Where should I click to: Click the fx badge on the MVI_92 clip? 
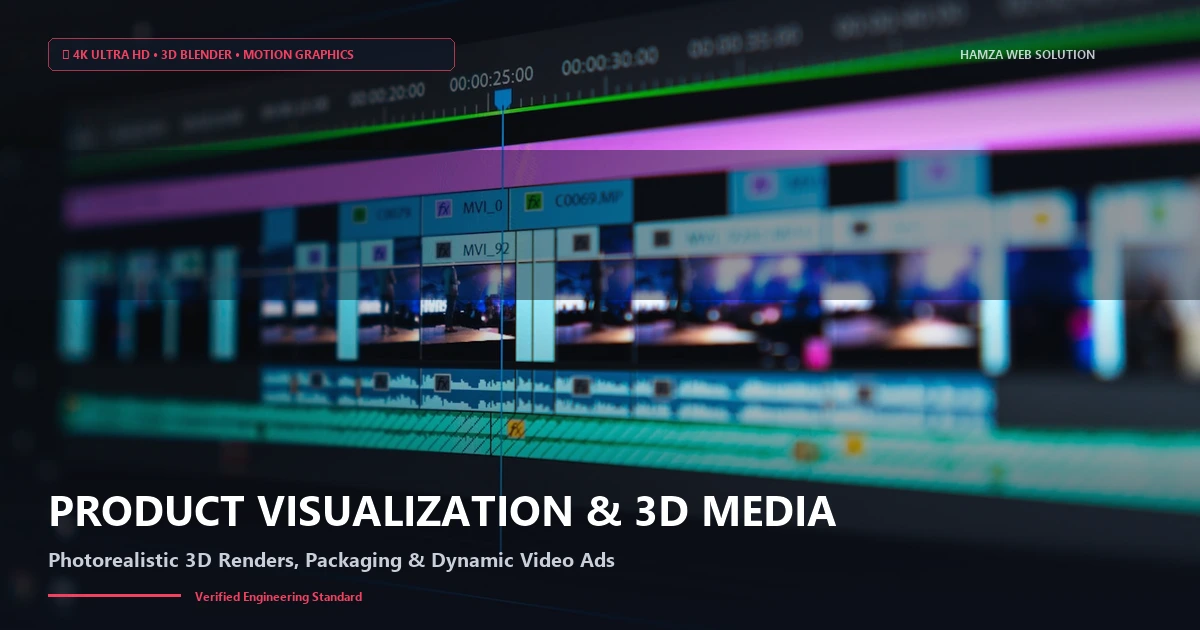tap(442, 249)
